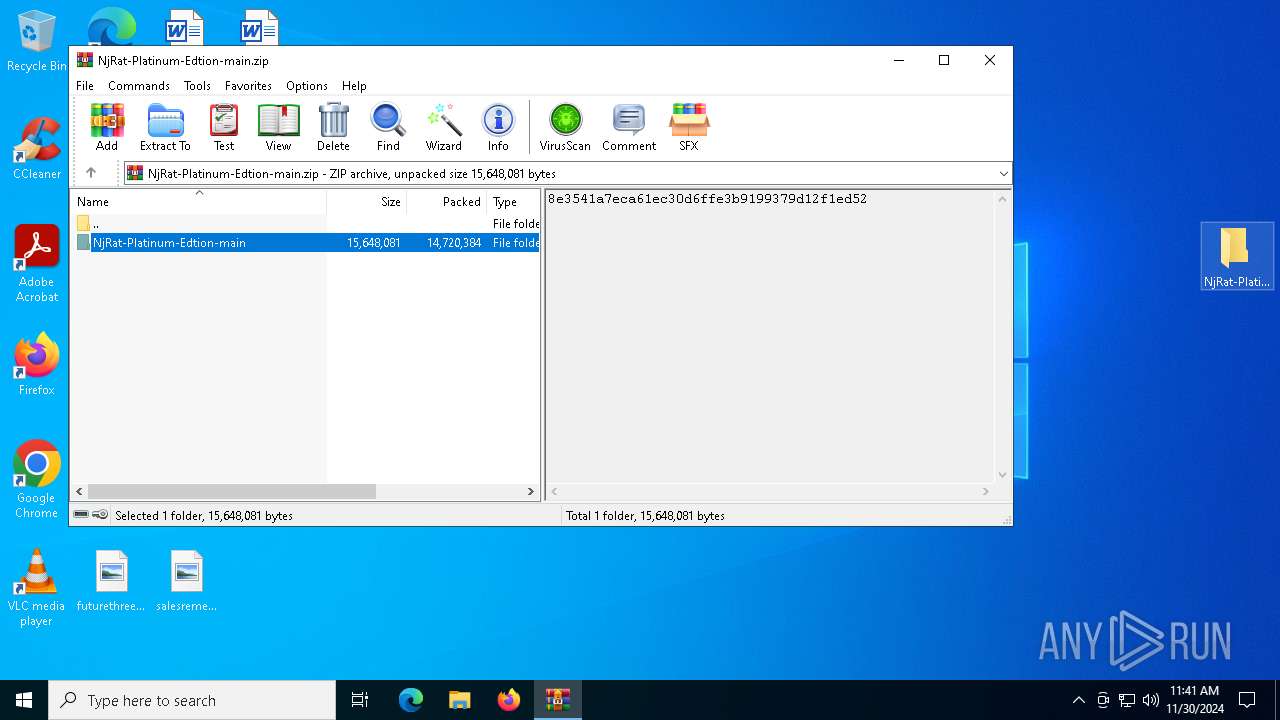
Task: Open the Recycle Bin desktop icon
Action: point(37,41)
